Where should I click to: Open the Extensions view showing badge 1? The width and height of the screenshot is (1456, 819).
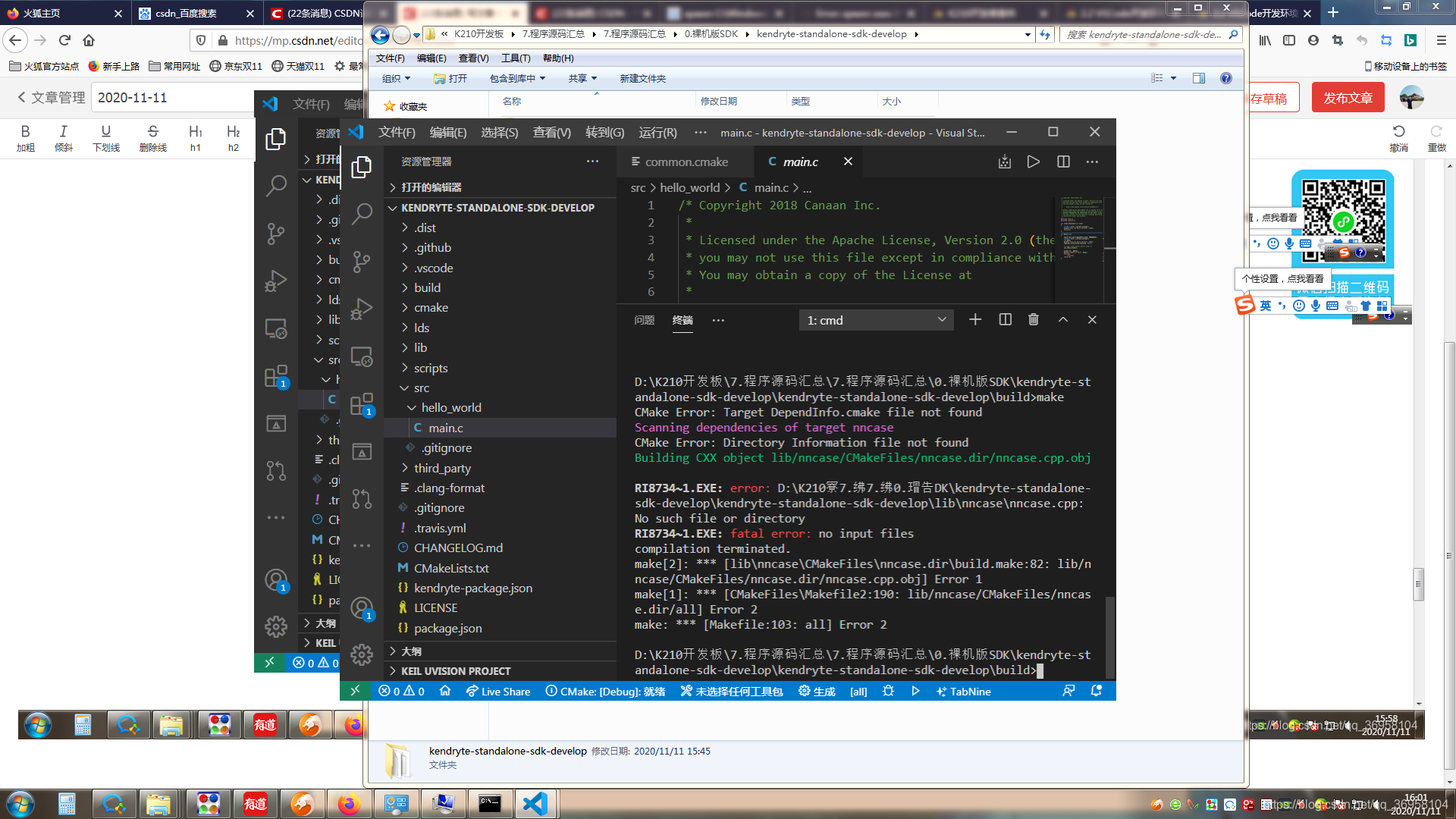tap(362, 404)
